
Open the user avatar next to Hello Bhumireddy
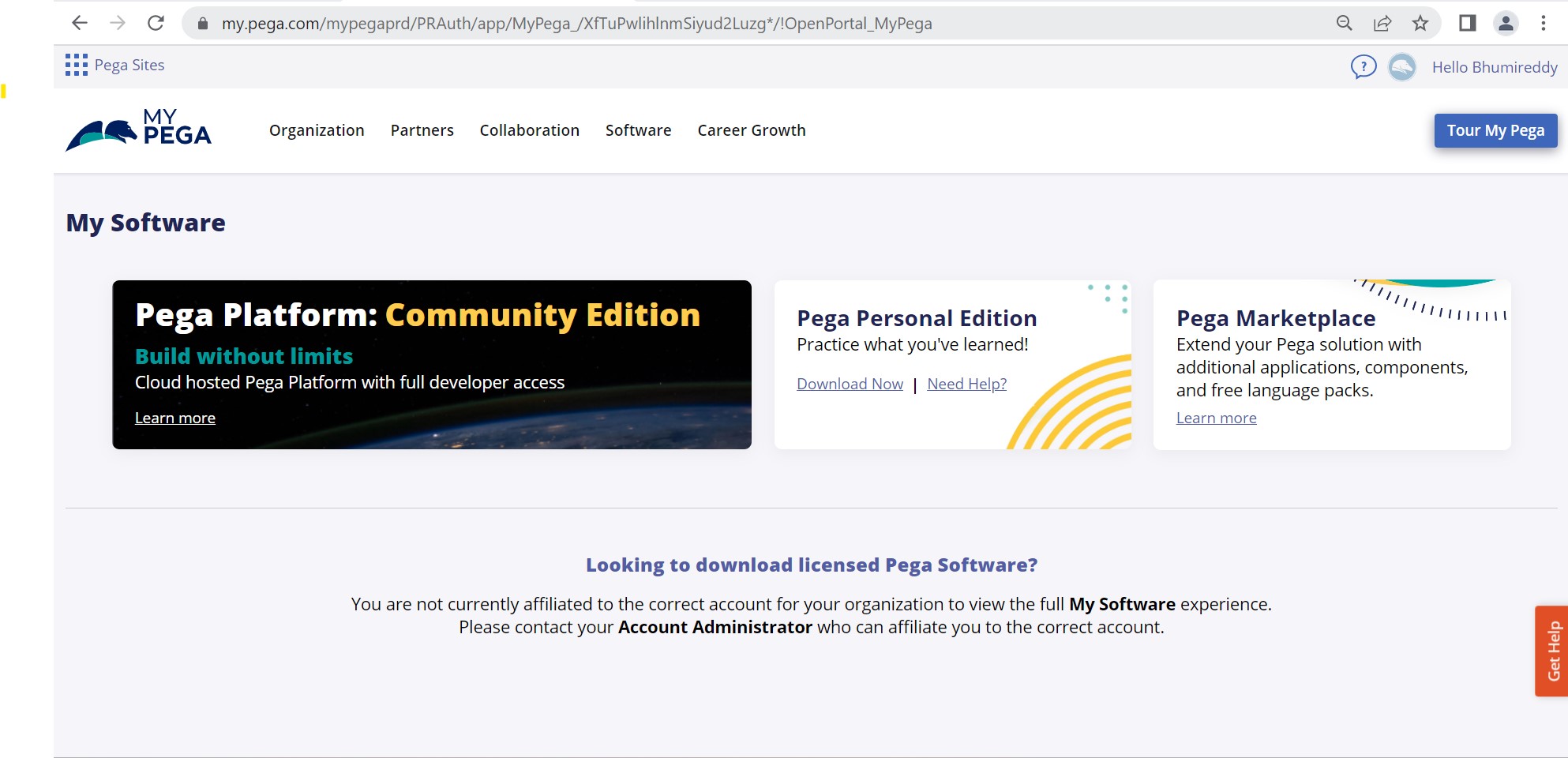[1401, 68]
